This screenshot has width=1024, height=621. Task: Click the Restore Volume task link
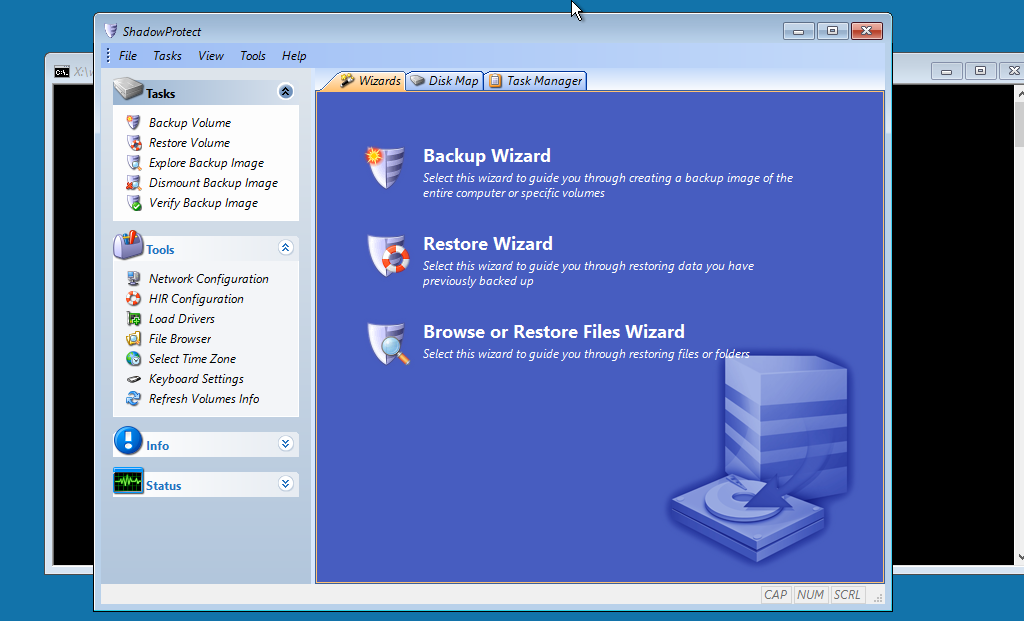(189, 143)
